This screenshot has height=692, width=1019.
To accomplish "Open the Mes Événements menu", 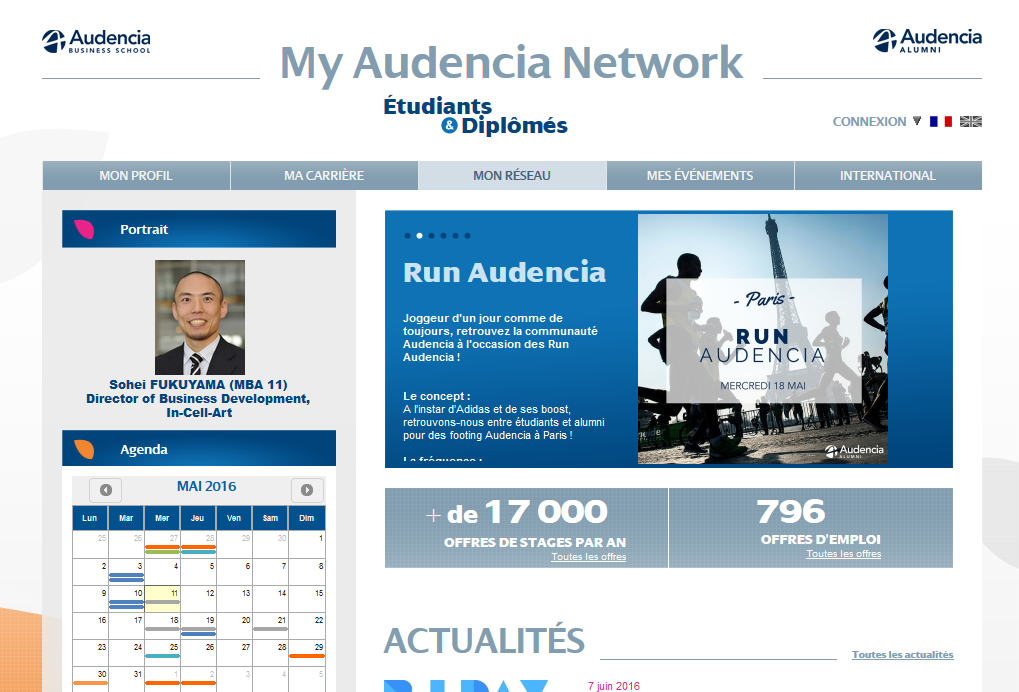I will coord(700,175).
